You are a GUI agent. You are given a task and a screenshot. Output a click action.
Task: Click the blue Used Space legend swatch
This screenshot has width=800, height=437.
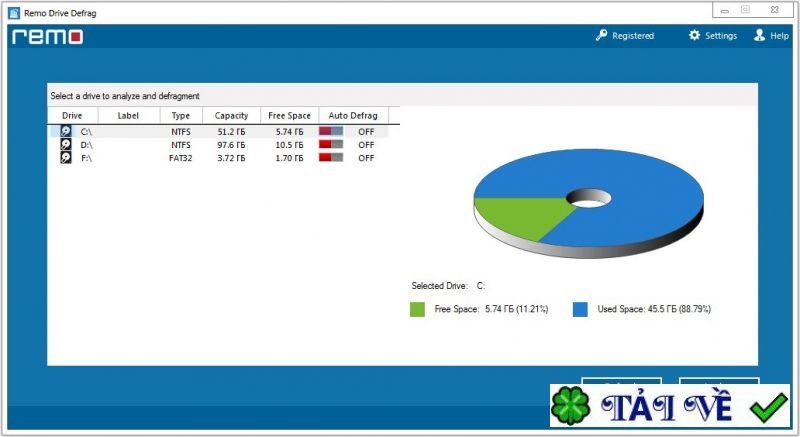[580, 309]
